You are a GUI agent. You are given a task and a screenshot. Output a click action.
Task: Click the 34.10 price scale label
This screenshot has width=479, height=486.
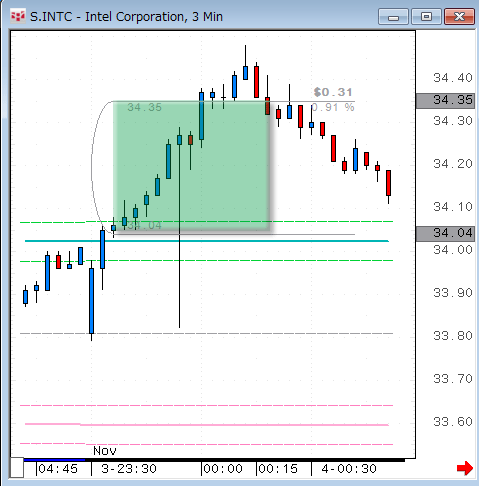(453, 207)
